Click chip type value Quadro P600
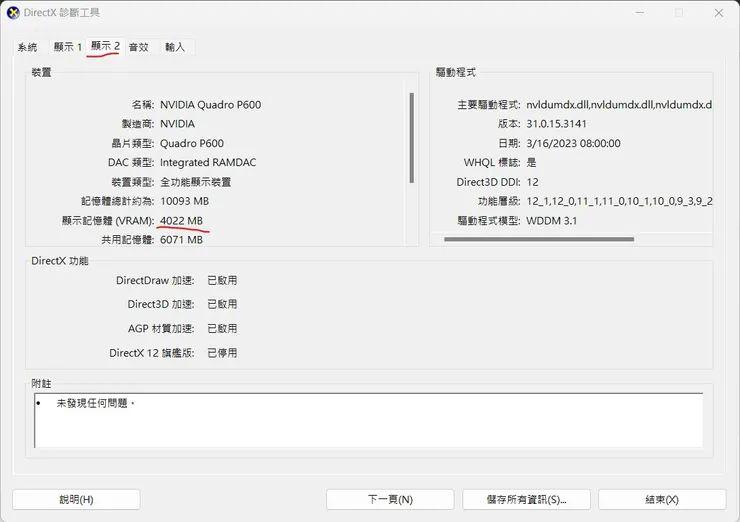The height and width of the screenshot is (522, 740). click(x=192, y=143)
